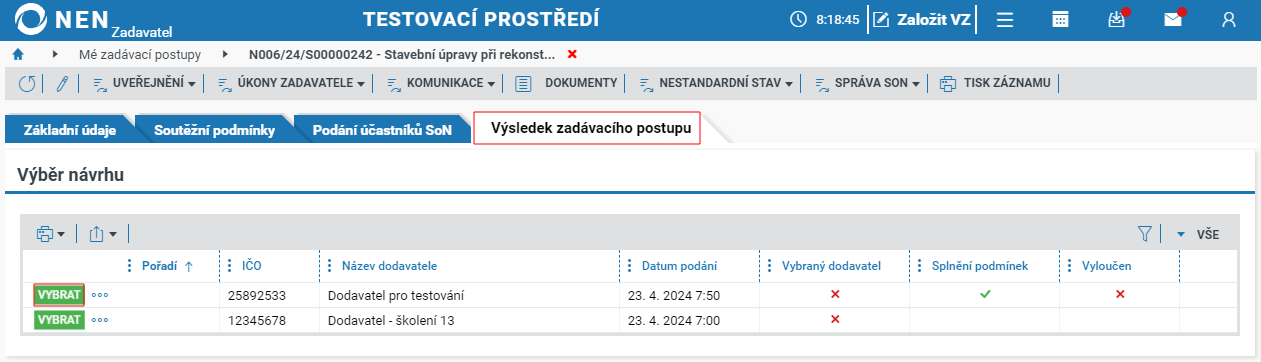Open the user profile icon
This screenshot has width=1261, height=362.
tap(1229, 19)
